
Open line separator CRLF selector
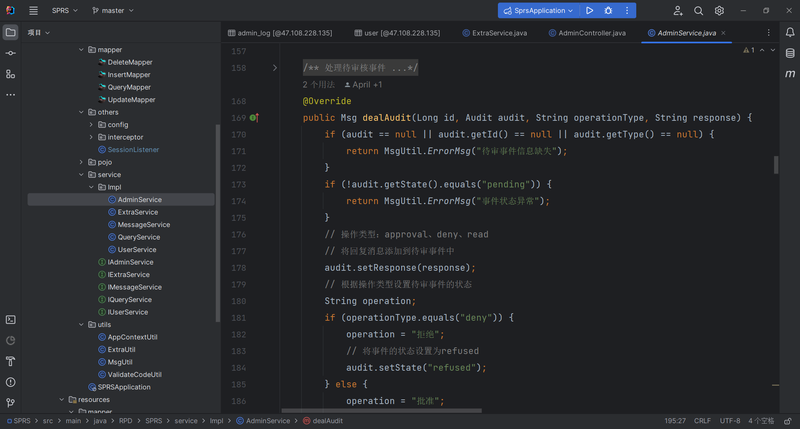(702, 421)
